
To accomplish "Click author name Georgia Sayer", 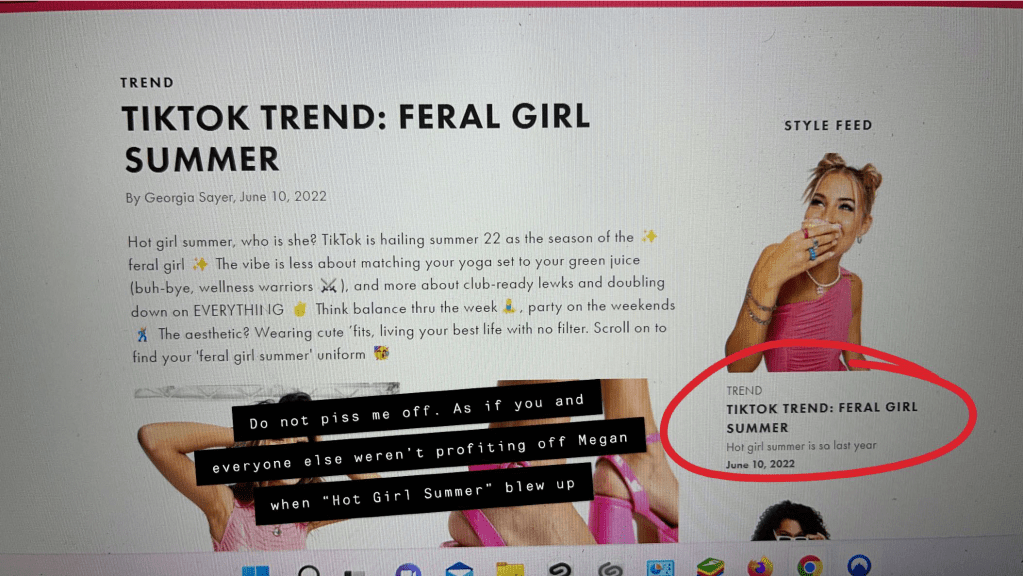I will coord(189,197).
